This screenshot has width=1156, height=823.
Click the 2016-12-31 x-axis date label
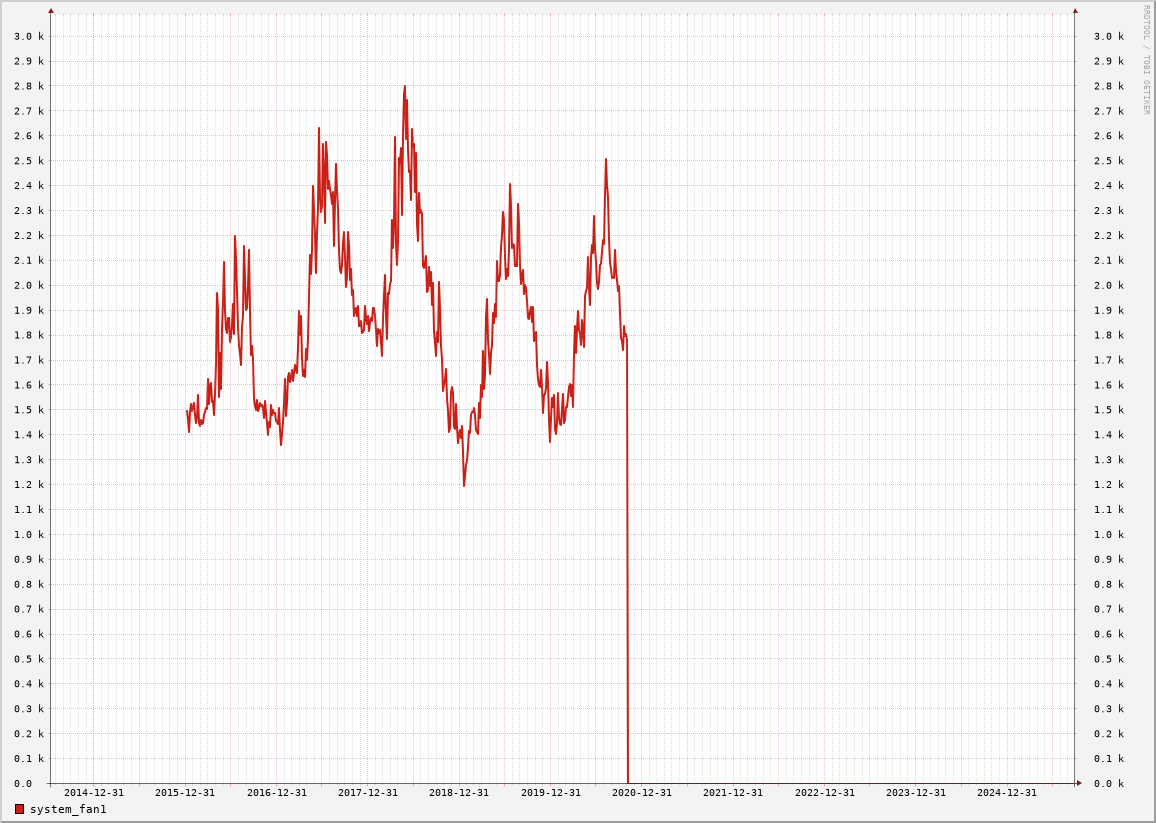pos(277,793)
